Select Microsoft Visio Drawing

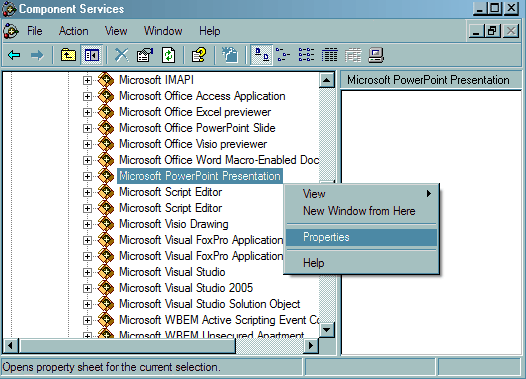click(x=174, y=224)
